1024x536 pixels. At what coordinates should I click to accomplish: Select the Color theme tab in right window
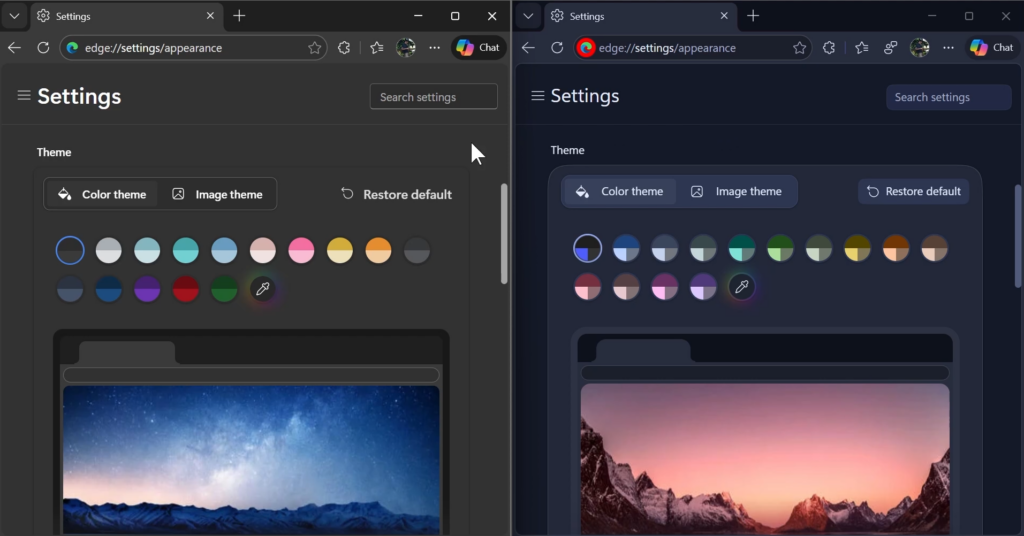(x=620, y=191)
